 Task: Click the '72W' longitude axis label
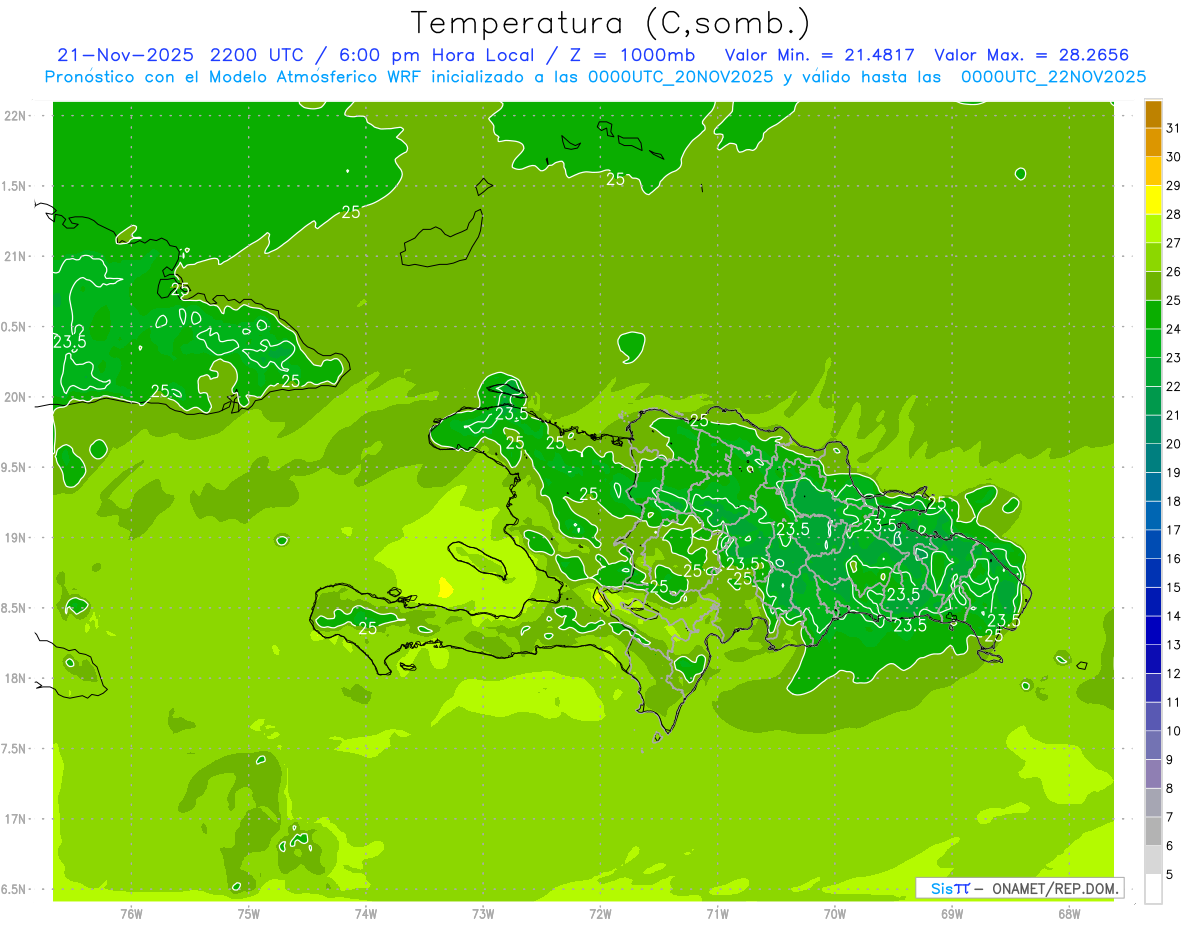coord(600,913)
